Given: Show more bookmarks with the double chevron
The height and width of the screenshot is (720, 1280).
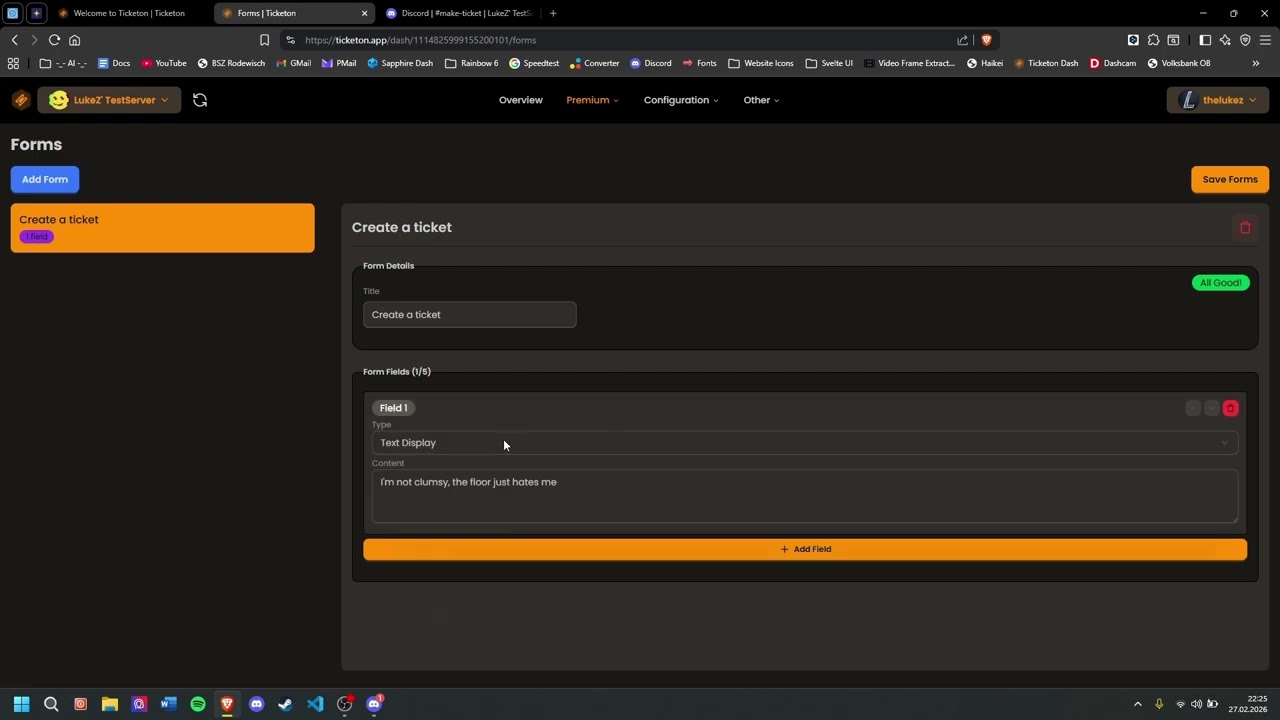Looking at the screenshot, I should (1256, 63).
